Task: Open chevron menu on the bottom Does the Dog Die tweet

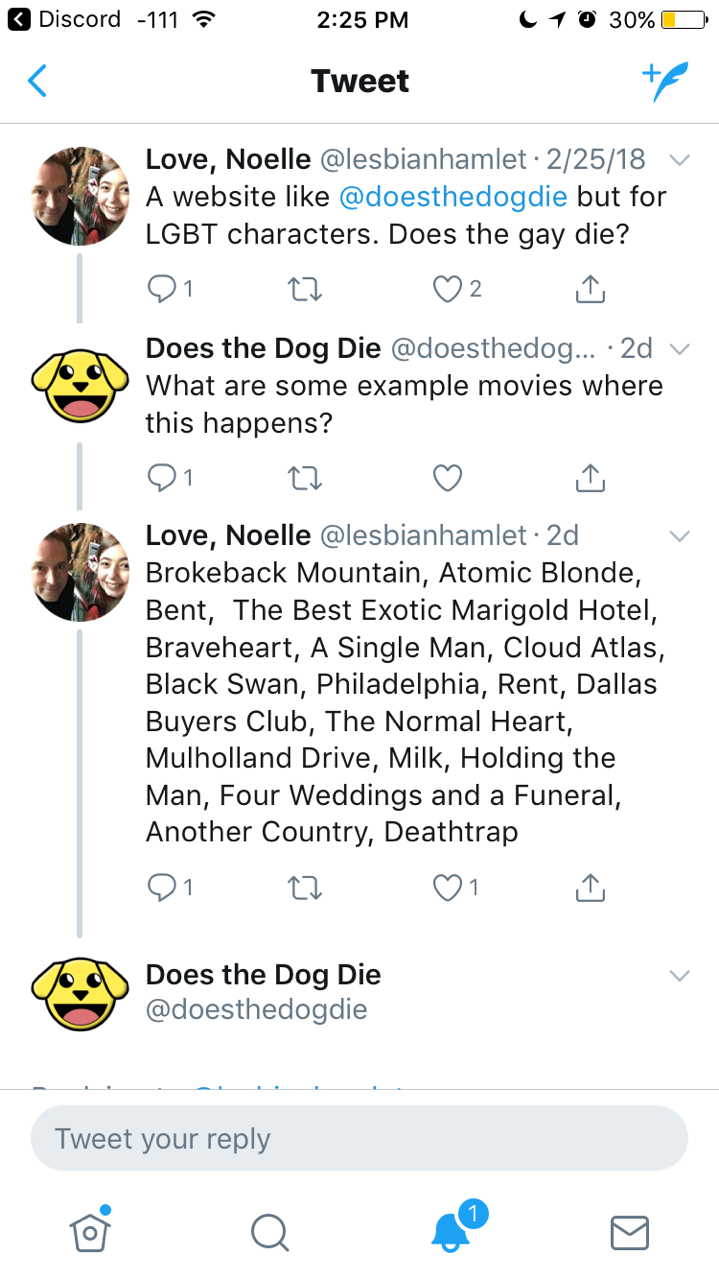Action: [x=679, y=976]
